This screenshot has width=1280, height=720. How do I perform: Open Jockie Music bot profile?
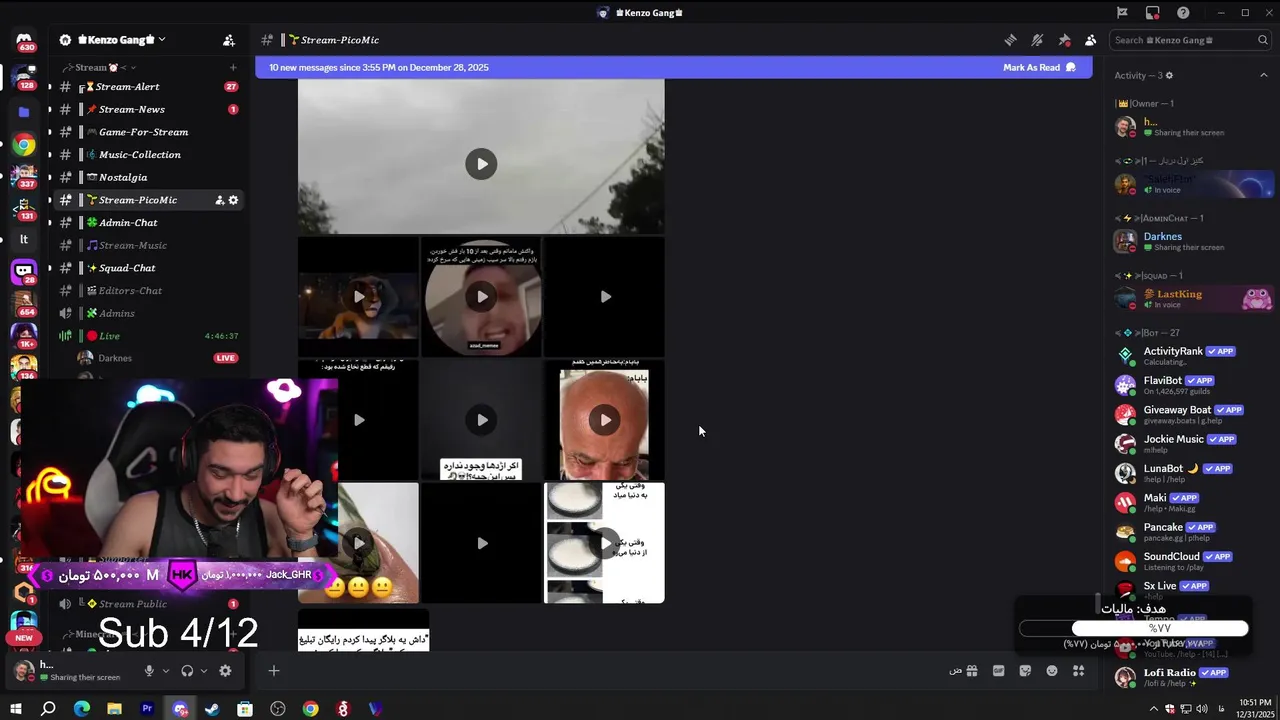(1193, 444)
